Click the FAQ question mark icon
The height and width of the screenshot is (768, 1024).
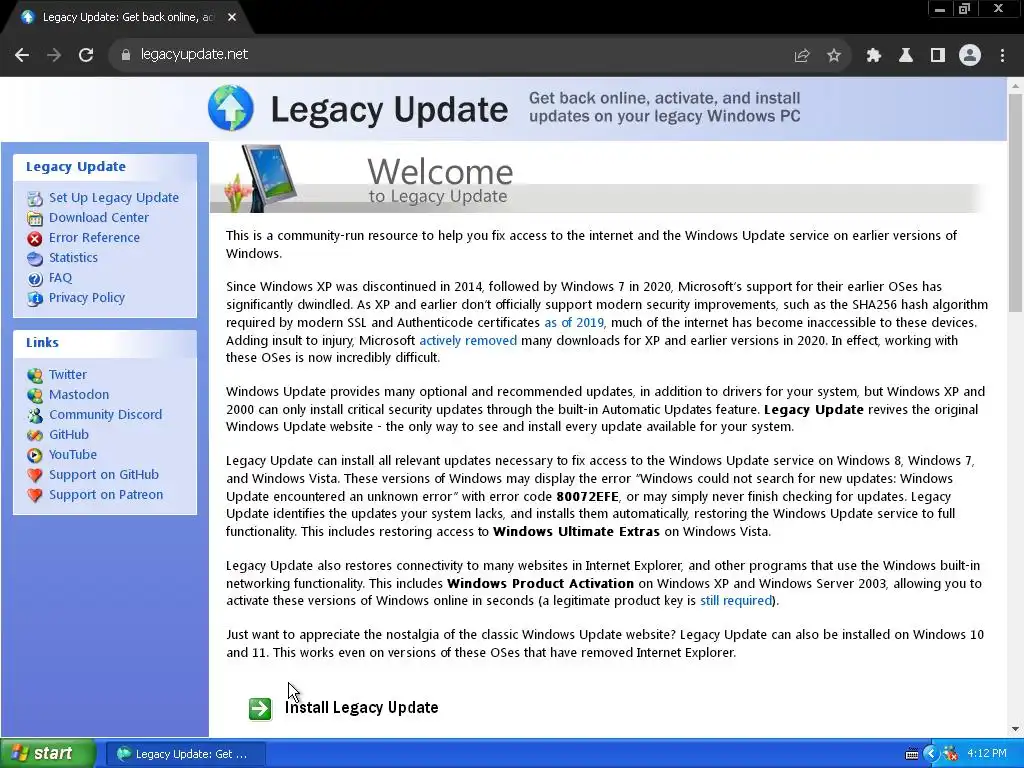pyautogui.click(x=35, y=279)
